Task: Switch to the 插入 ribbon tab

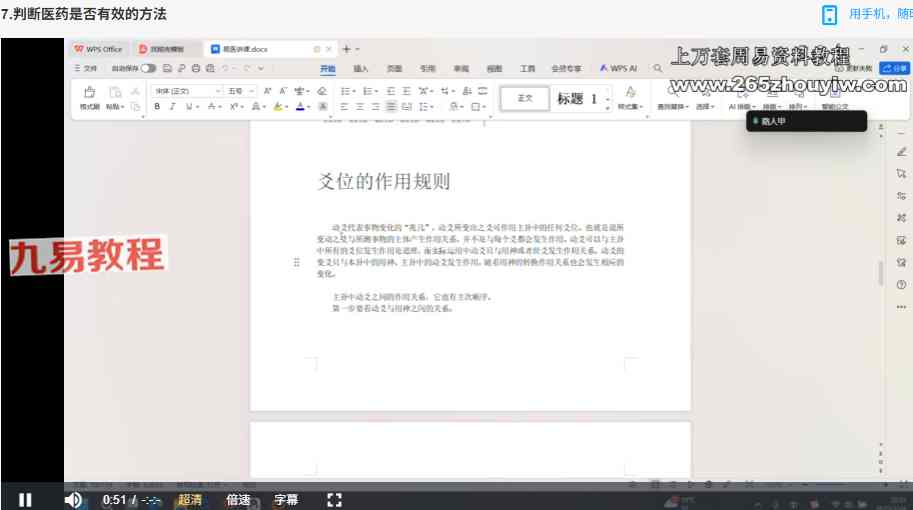Action: coord(361,69)
